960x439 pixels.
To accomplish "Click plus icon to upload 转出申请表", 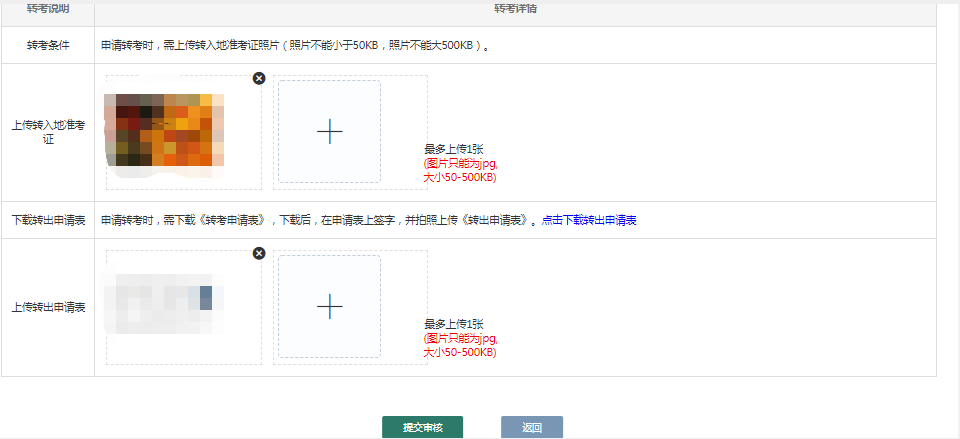I will [329, 307].
